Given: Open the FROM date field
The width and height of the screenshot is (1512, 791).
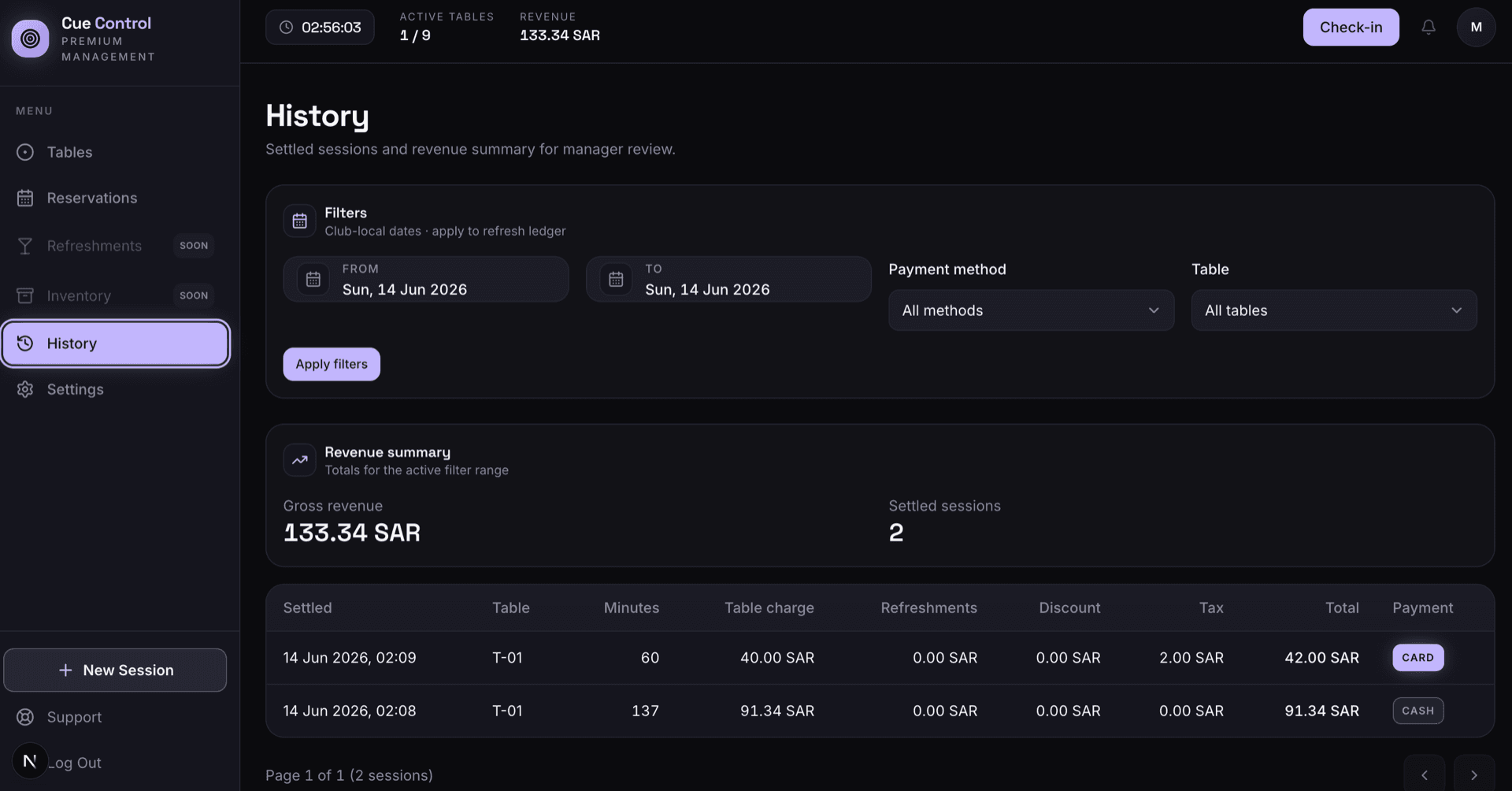Looking at the screenshot, I should click(426, 280).
